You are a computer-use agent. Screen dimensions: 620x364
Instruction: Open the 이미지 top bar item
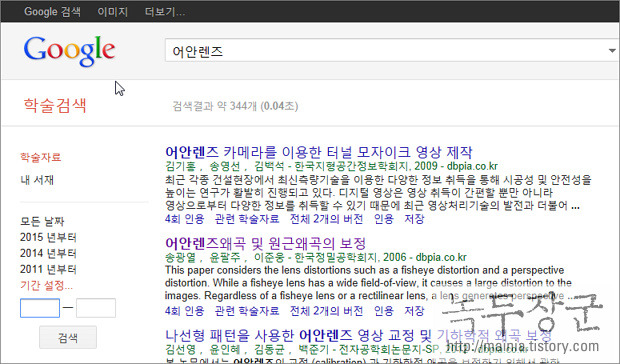[113, 11]
